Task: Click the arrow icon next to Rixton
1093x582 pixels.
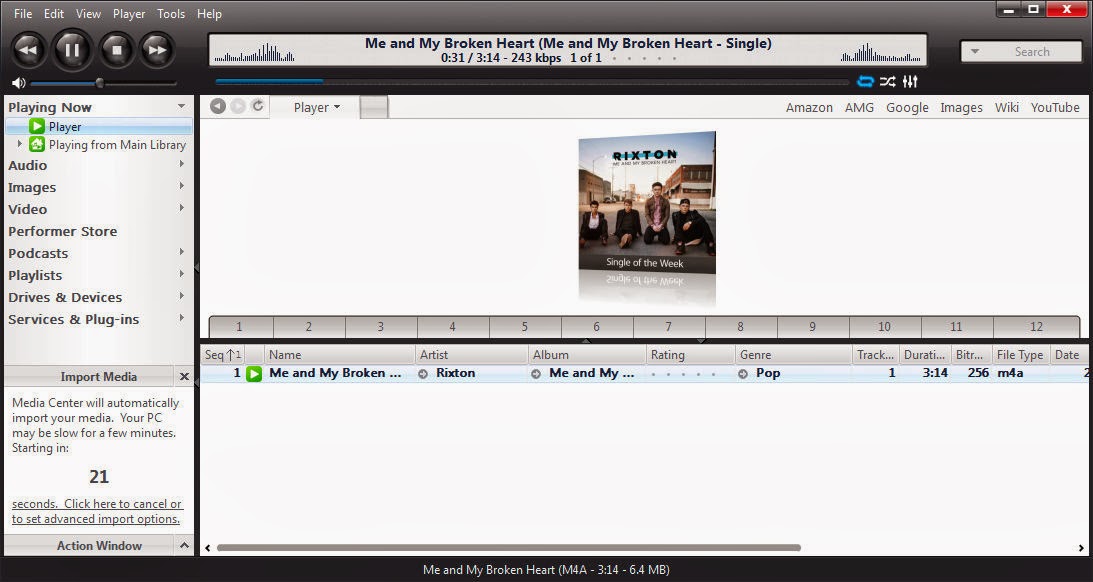Action: point(423,374)
